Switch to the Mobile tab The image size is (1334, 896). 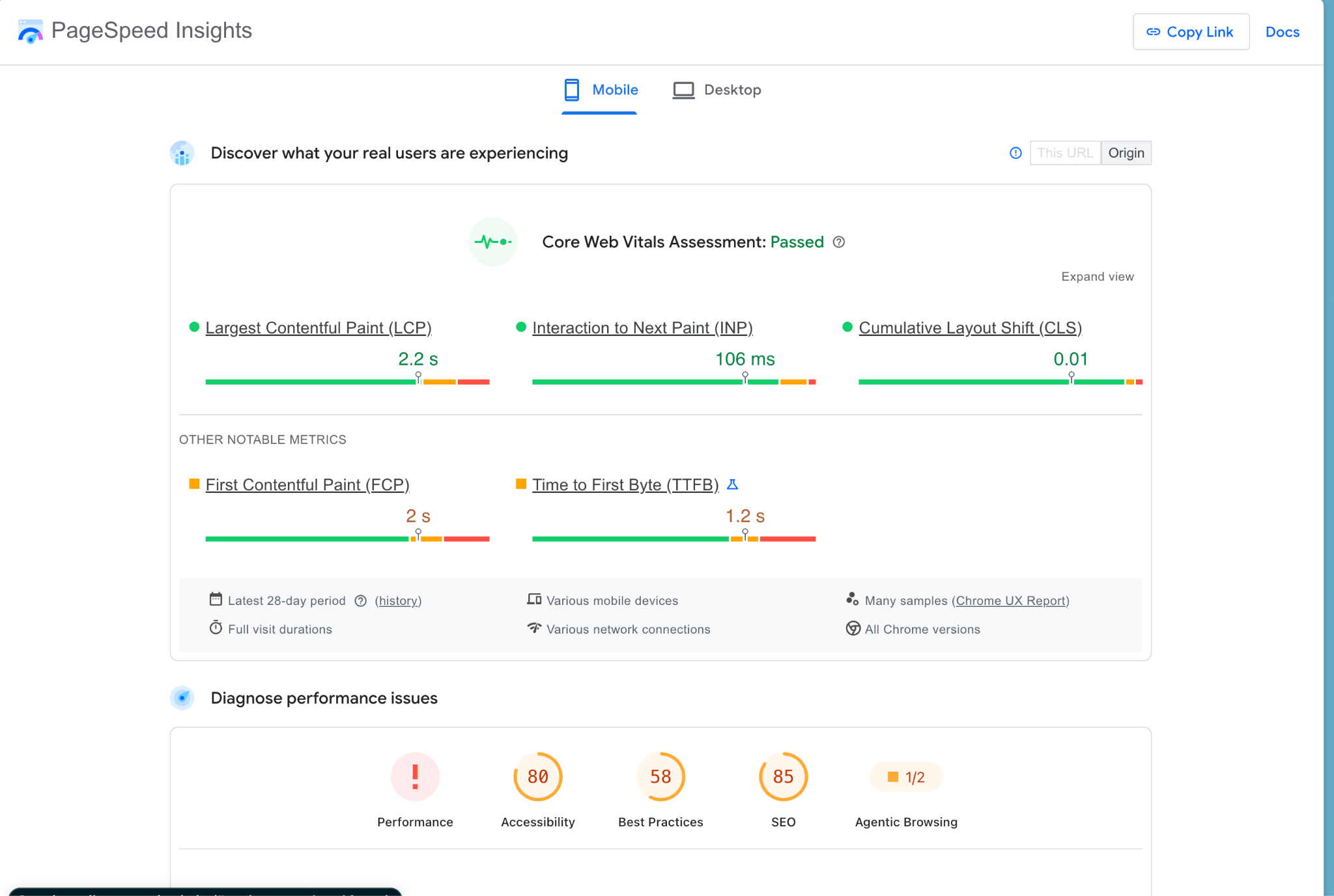(599, 90)
